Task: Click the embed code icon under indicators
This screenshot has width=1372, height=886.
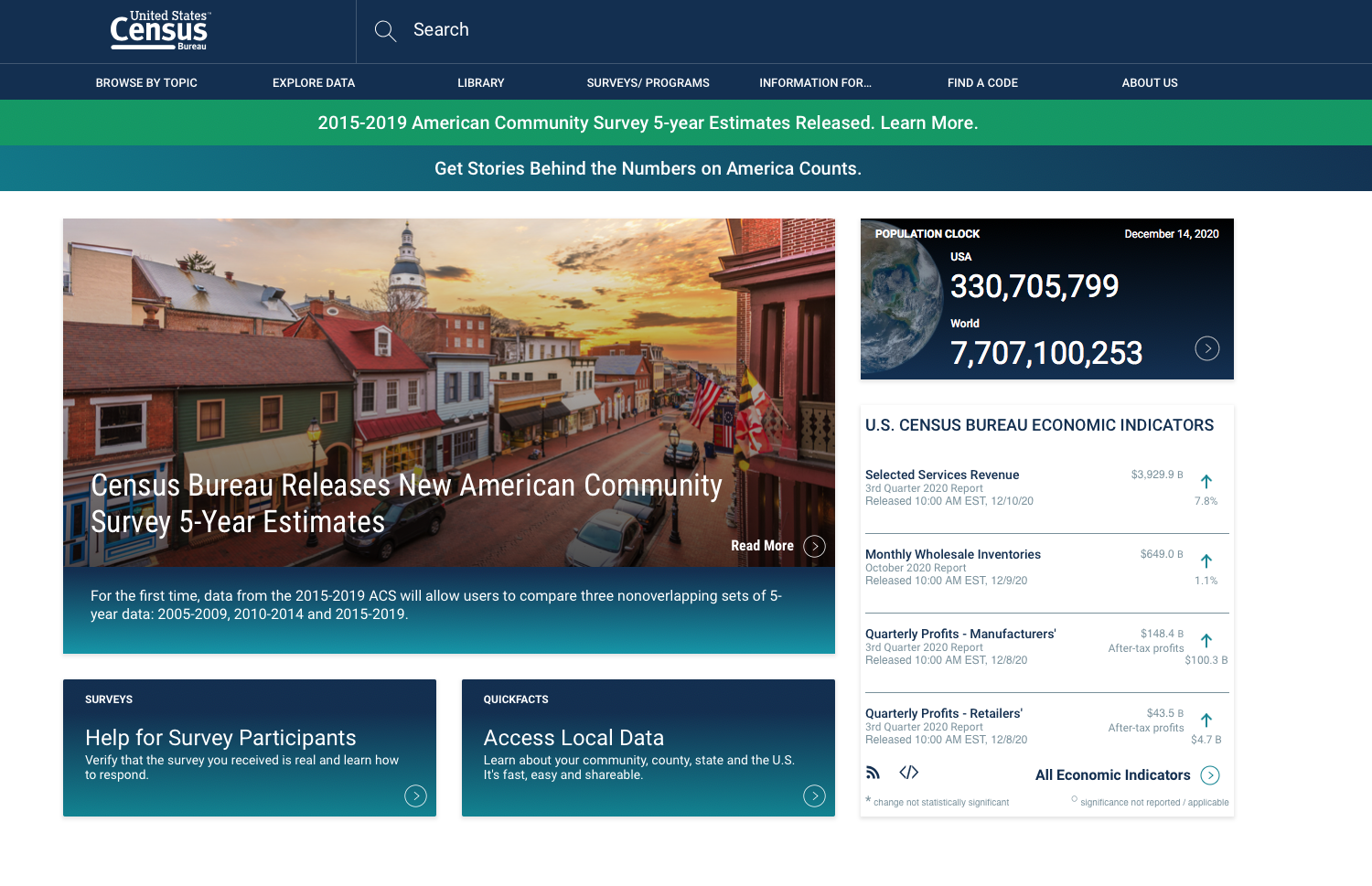Action: click(x=908, y=773)
